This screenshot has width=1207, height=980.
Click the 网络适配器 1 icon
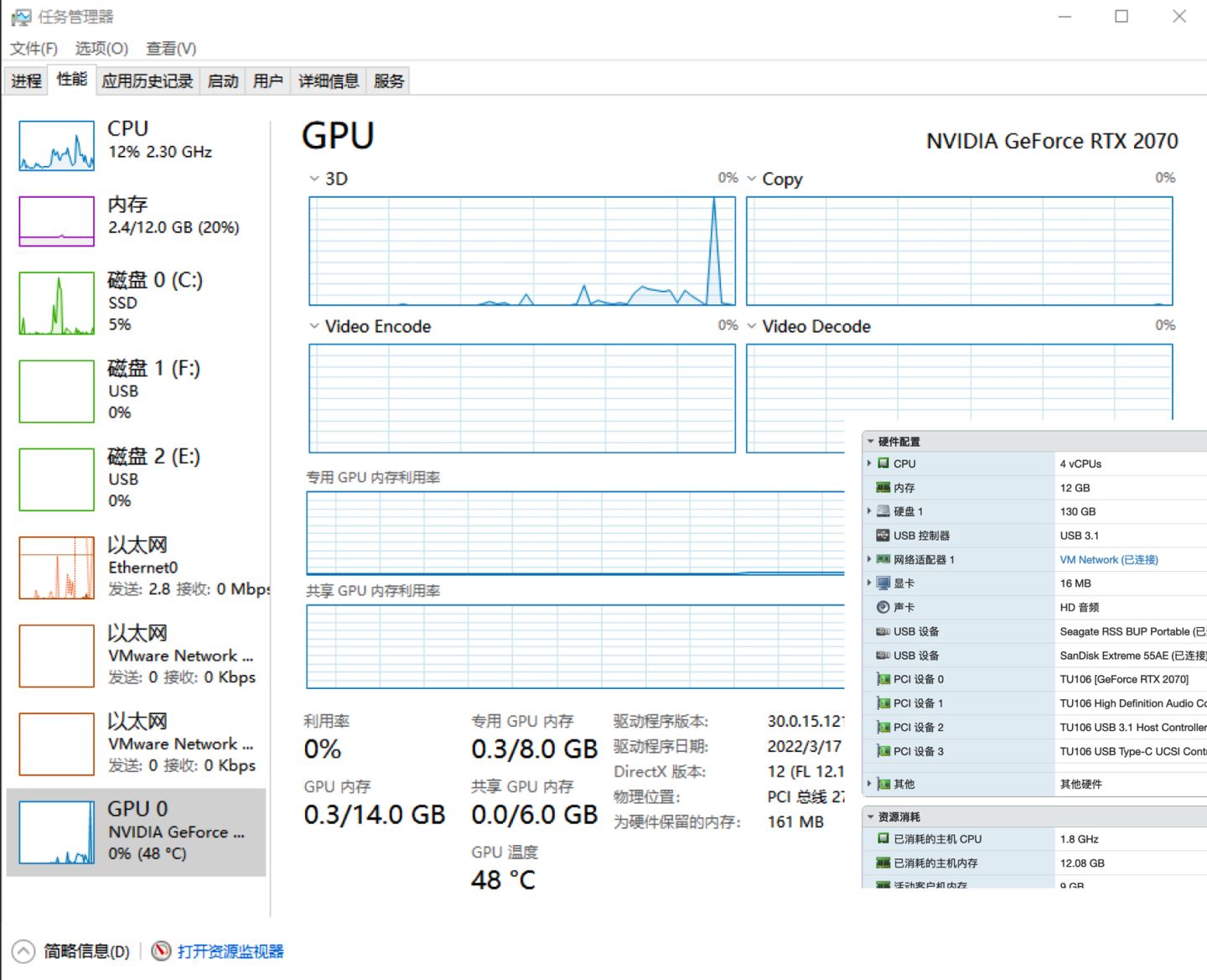tap(883, 559)
